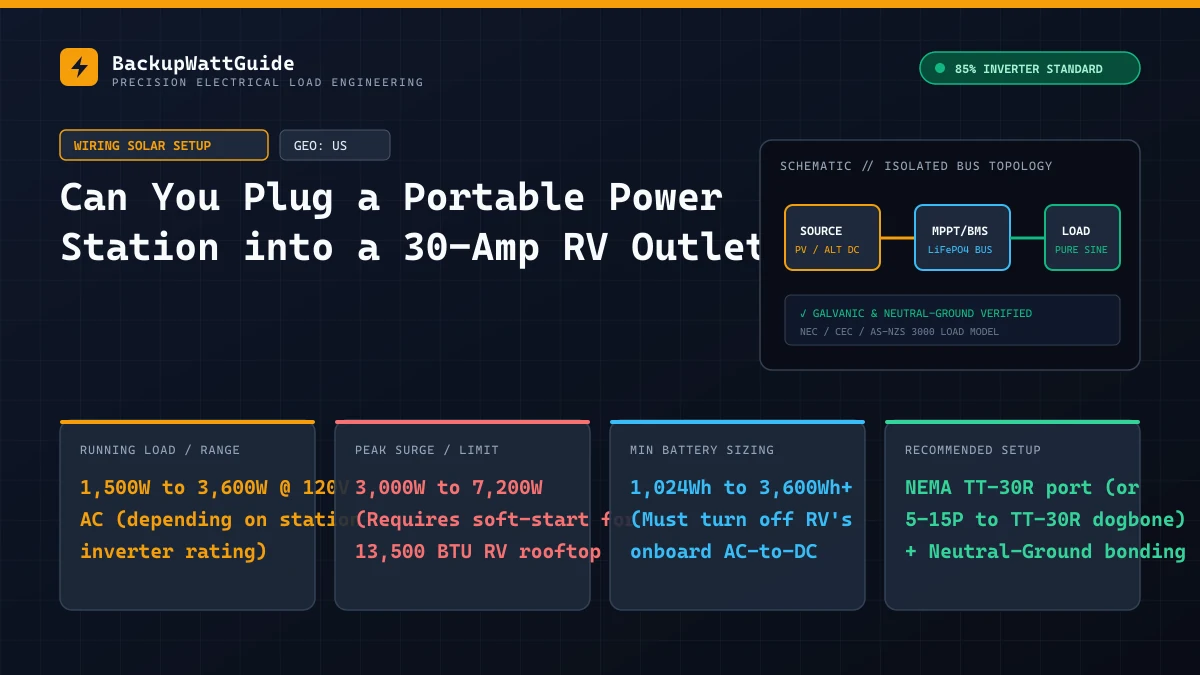
Task: Select the Wiring Solar Setup tag
Action: [164, 145]
